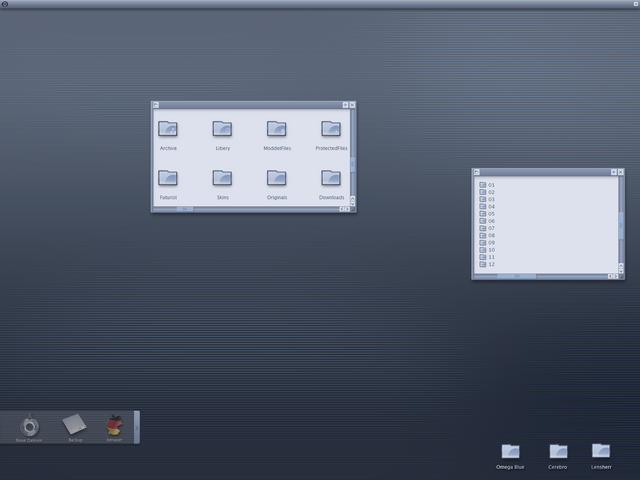
Task: Click list window's horizontal scrollbar thumb
Action: (x=516, y=276)
